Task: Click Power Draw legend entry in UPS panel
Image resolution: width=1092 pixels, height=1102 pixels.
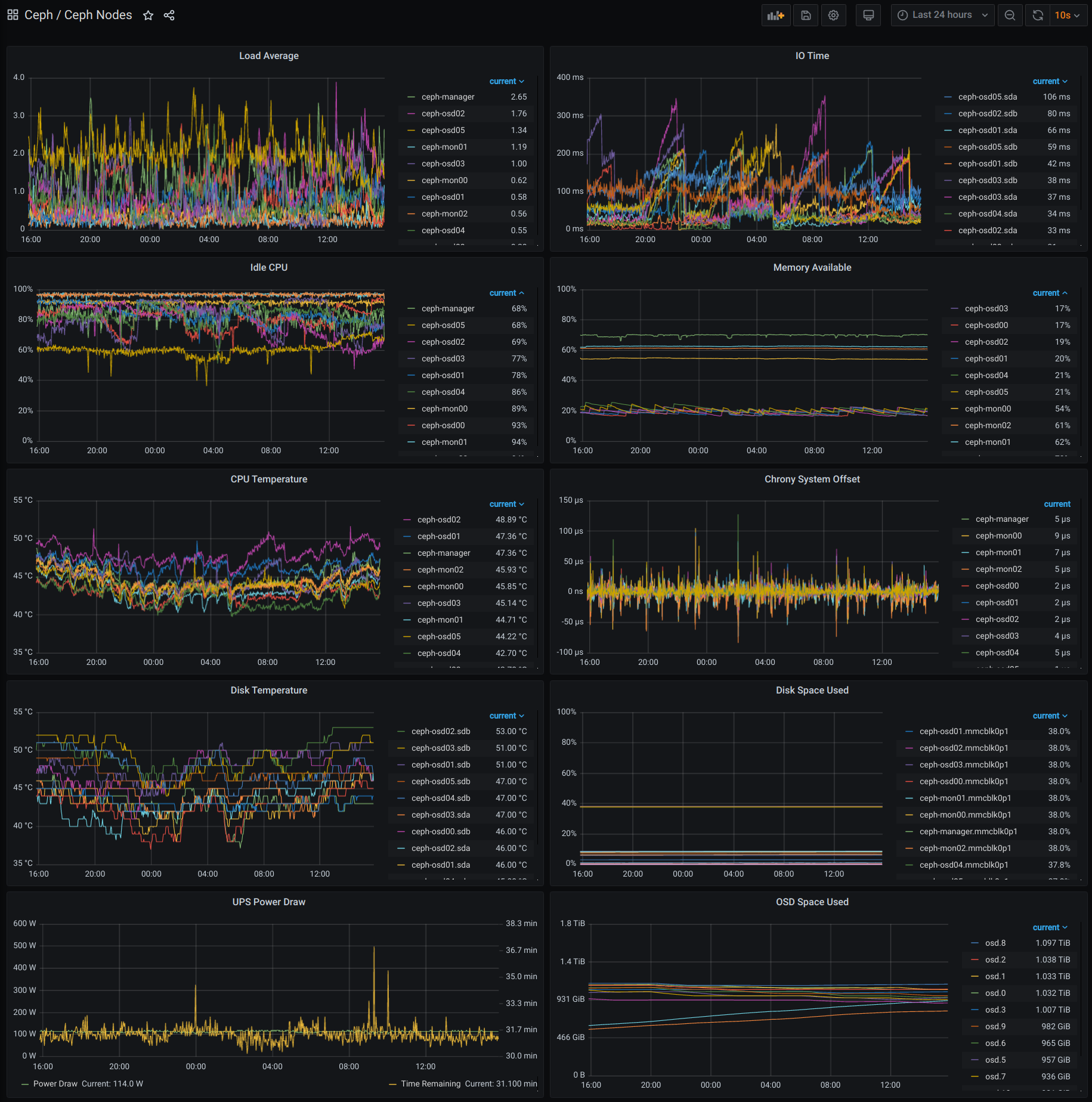Action: pos(55,1084)
